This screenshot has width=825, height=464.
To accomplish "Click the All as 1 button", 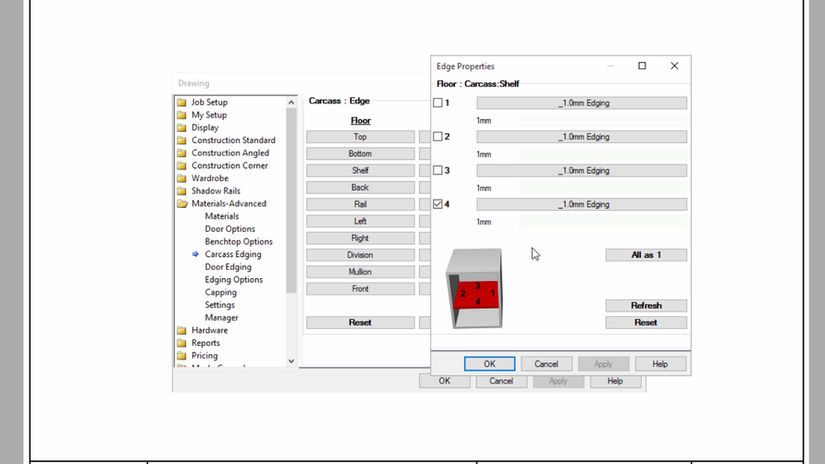I will tap(646, 255).
